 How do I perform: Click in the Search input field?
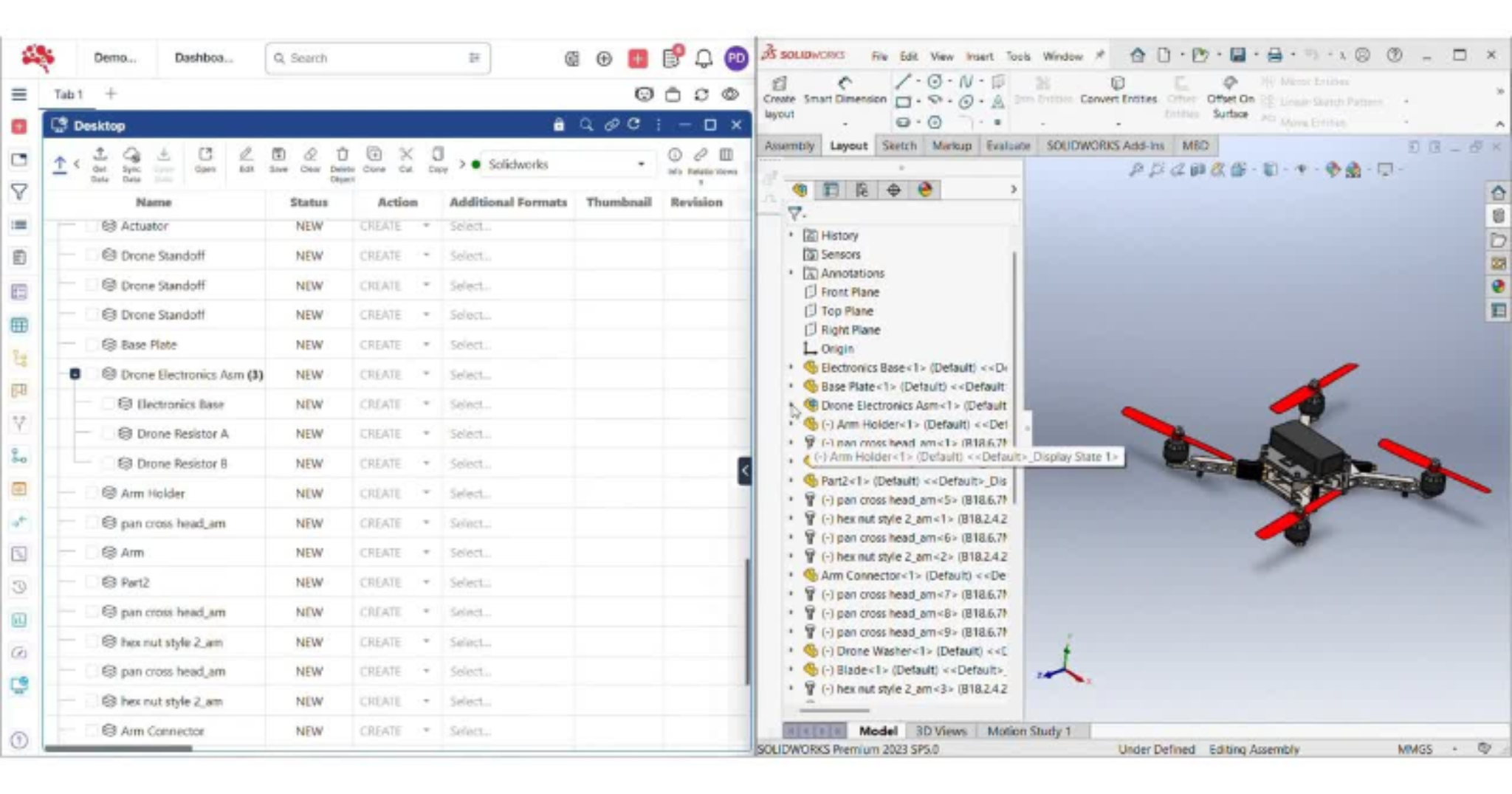pos(377,58)
